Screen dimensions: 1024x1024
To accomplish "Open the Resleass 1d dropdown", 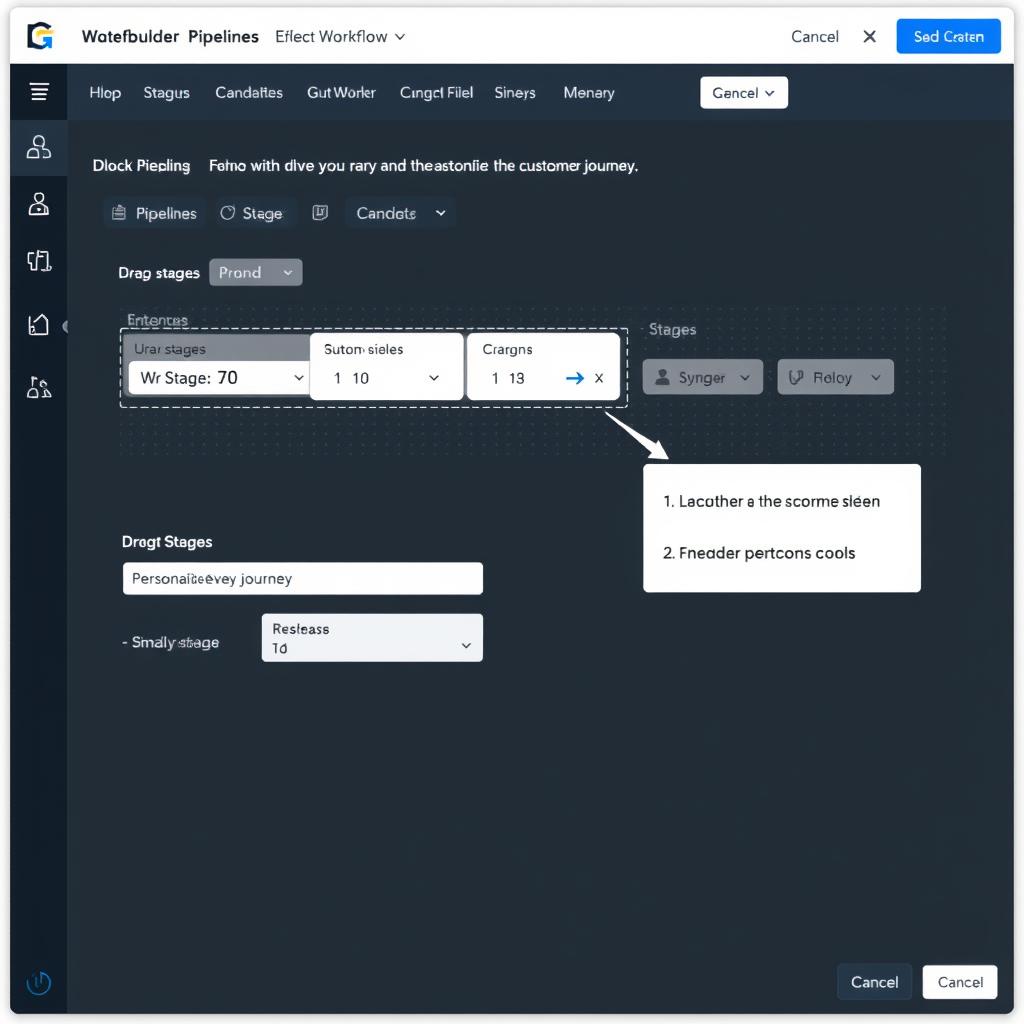I will (x=371, y=637).
